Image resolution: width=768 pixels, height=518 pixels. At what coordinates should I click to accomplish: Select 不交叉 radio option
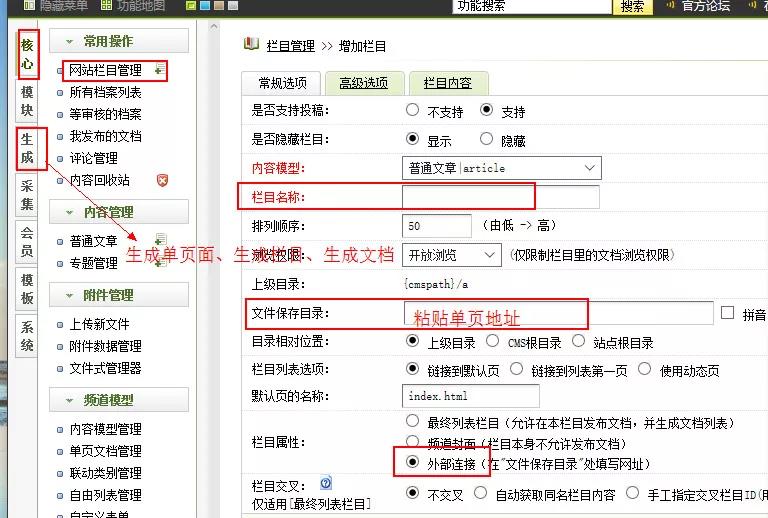[x=412, y=493]
